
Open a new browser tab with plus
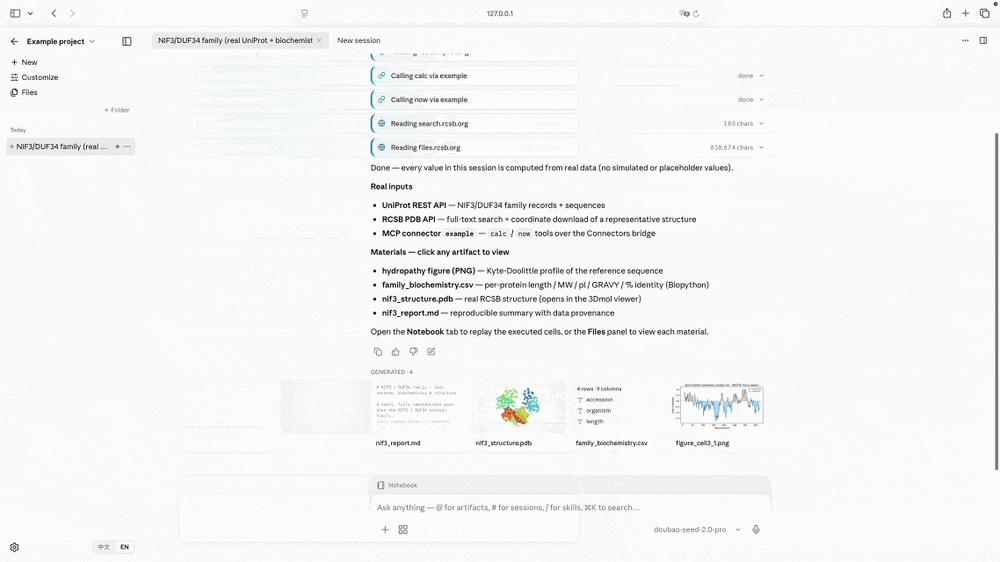coord(966,13)
